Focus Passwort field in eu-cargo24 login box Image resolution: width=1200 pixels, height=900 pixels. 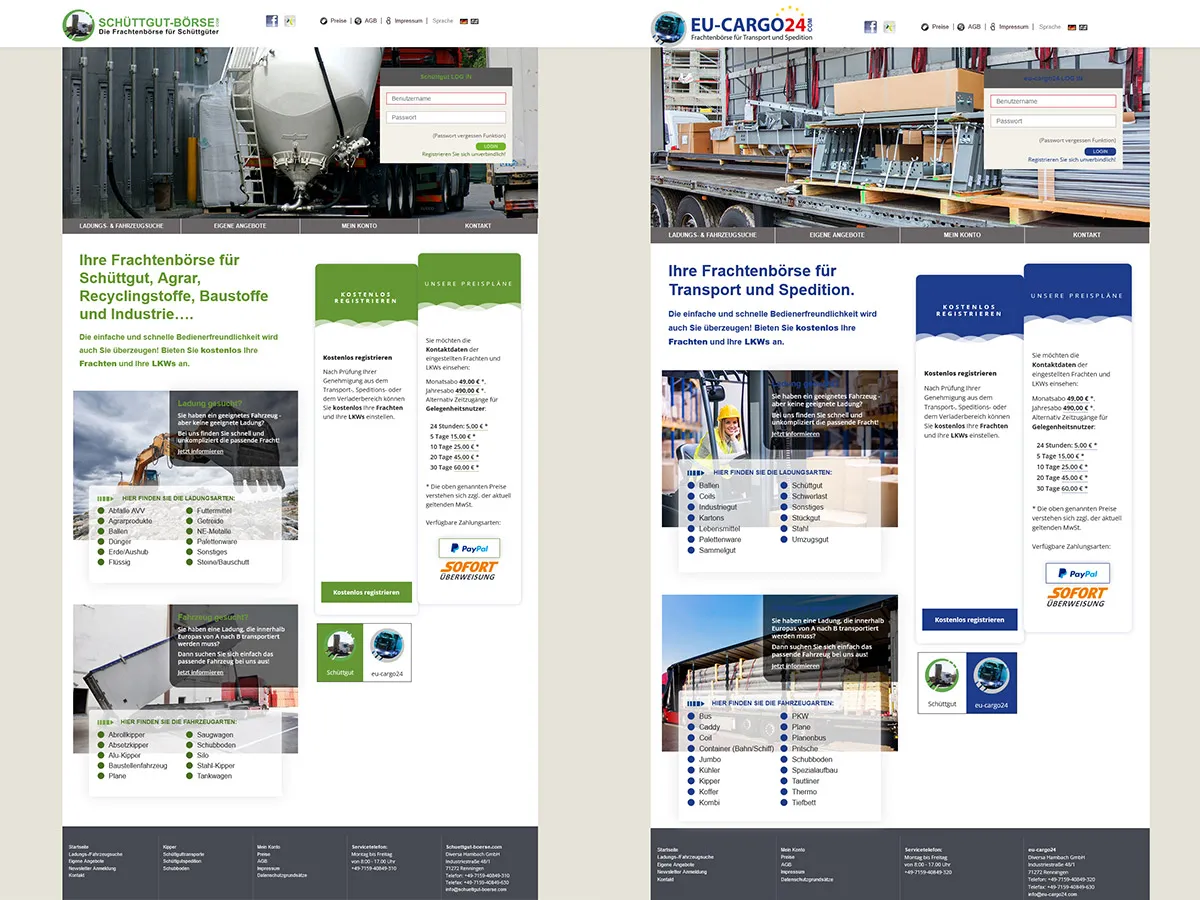tap(1053, 121)
